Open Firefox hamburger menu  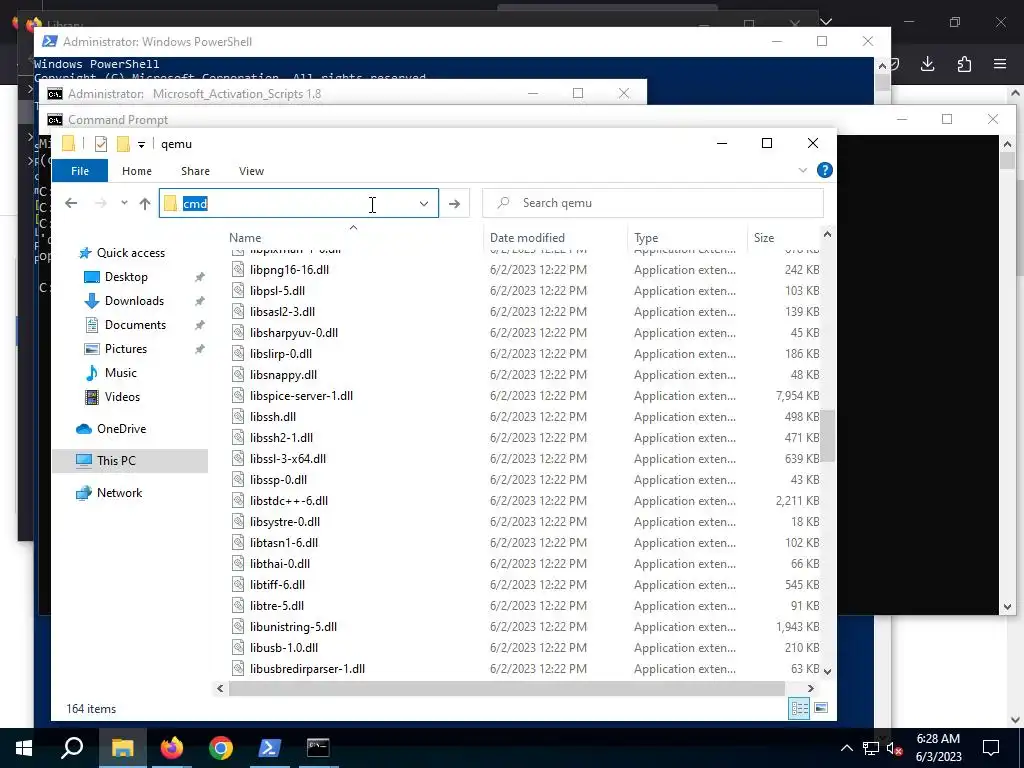(1000, 64)
